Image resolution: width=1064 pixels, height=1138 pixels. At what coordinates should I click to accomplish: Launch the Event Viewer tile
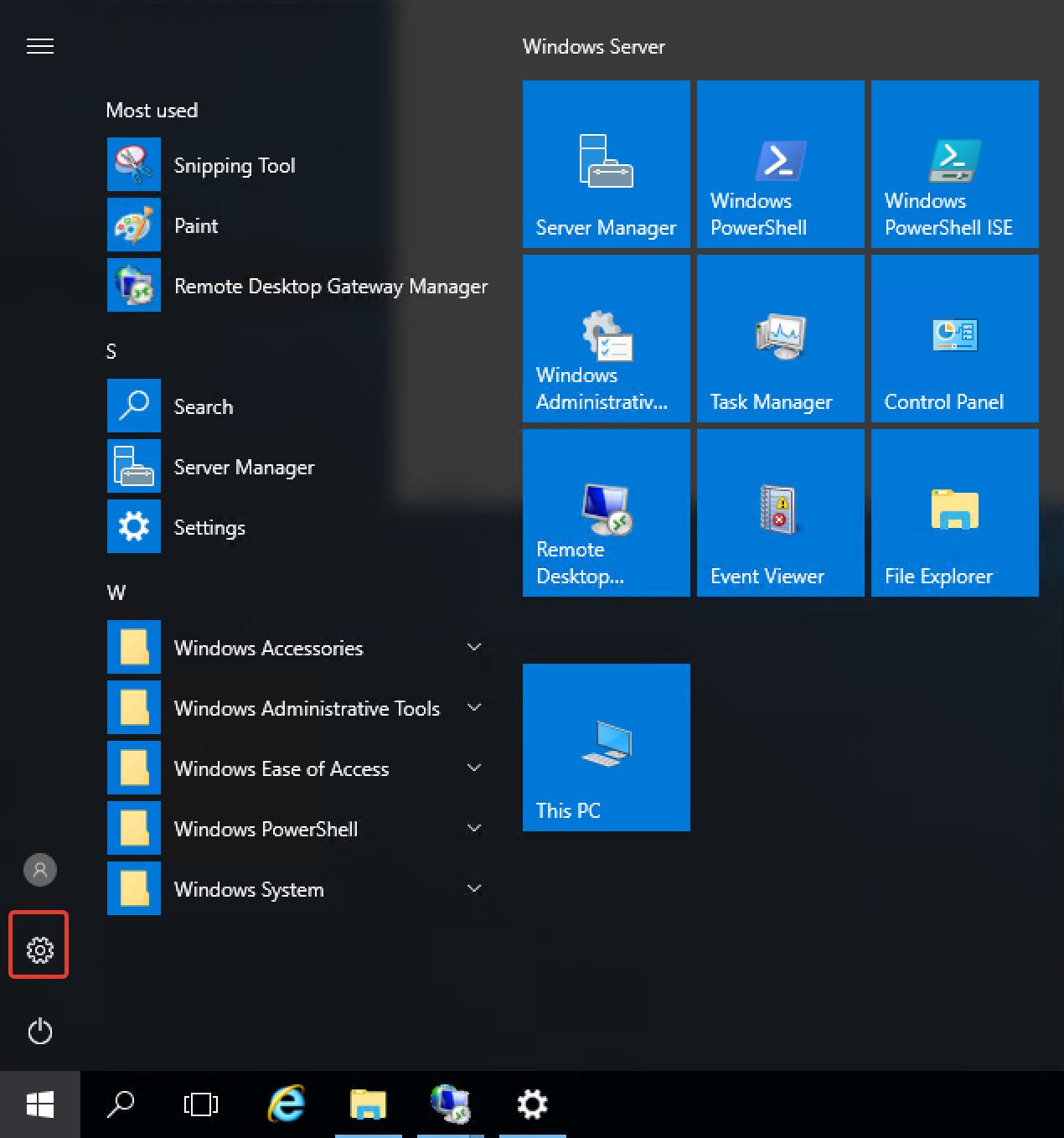click(780, 513)
